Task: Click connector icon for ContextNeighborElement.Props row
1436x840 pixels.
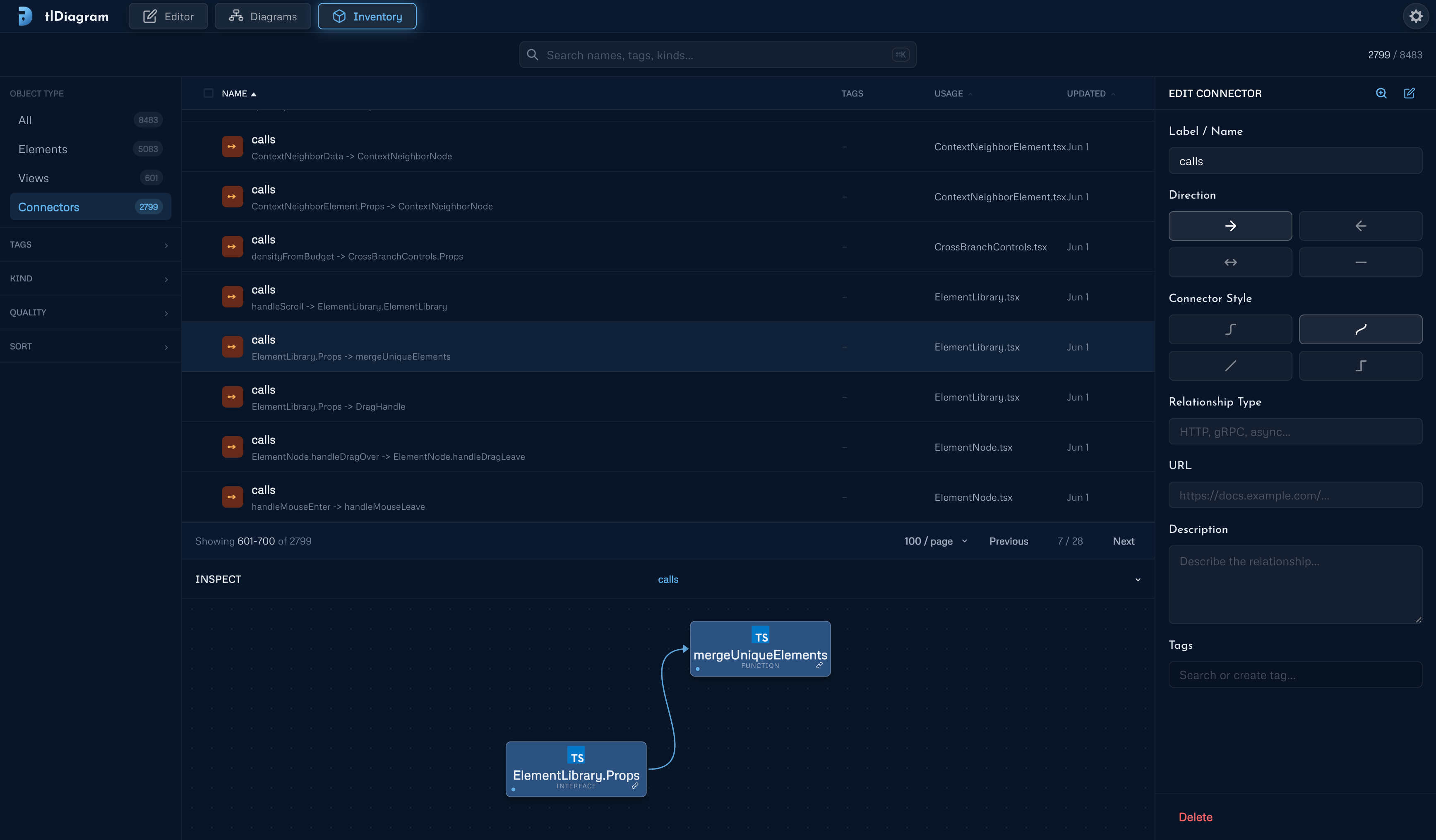Action: (232, 197)
